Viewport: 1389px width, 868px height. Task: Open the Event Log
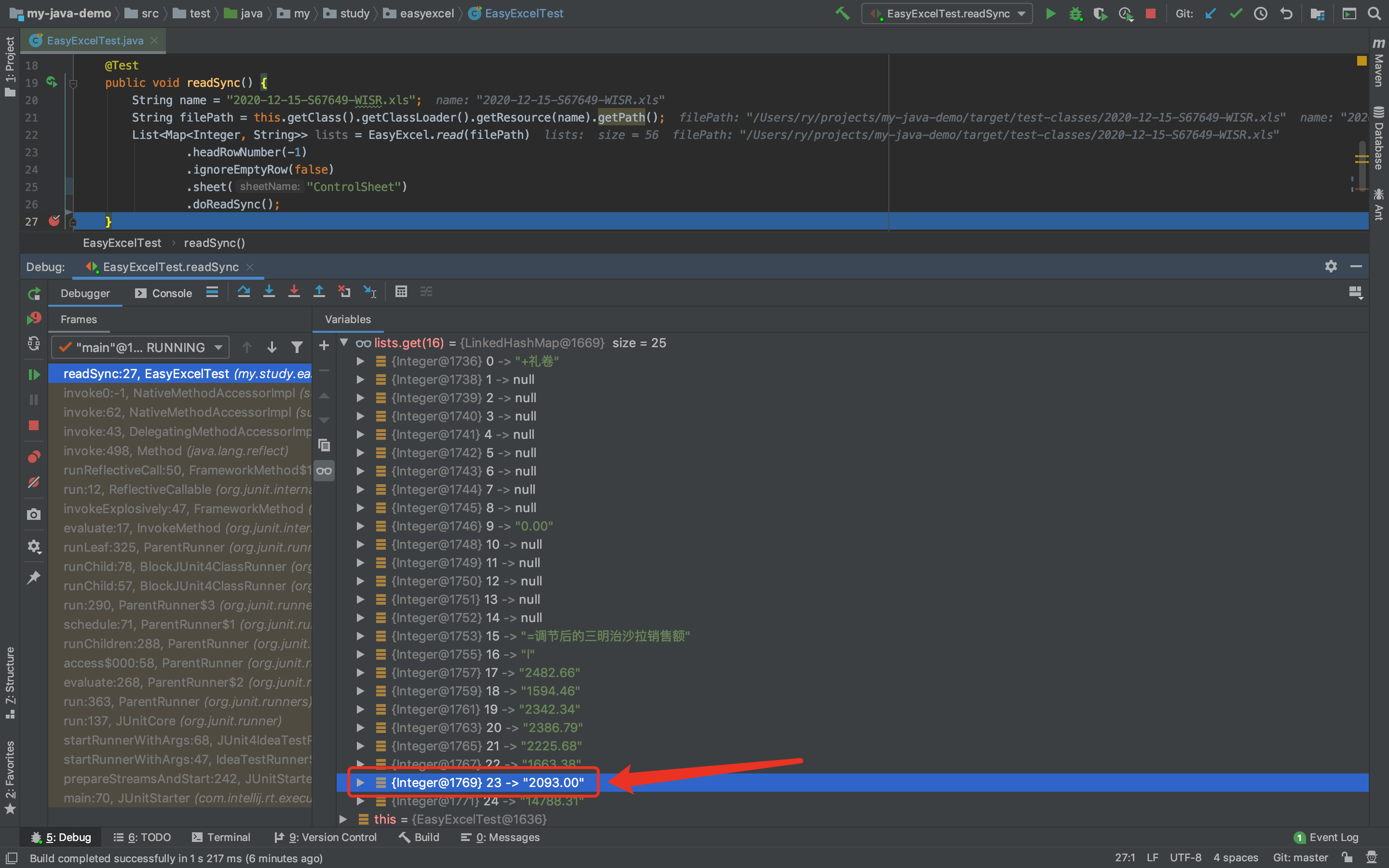pos(1326,837)
